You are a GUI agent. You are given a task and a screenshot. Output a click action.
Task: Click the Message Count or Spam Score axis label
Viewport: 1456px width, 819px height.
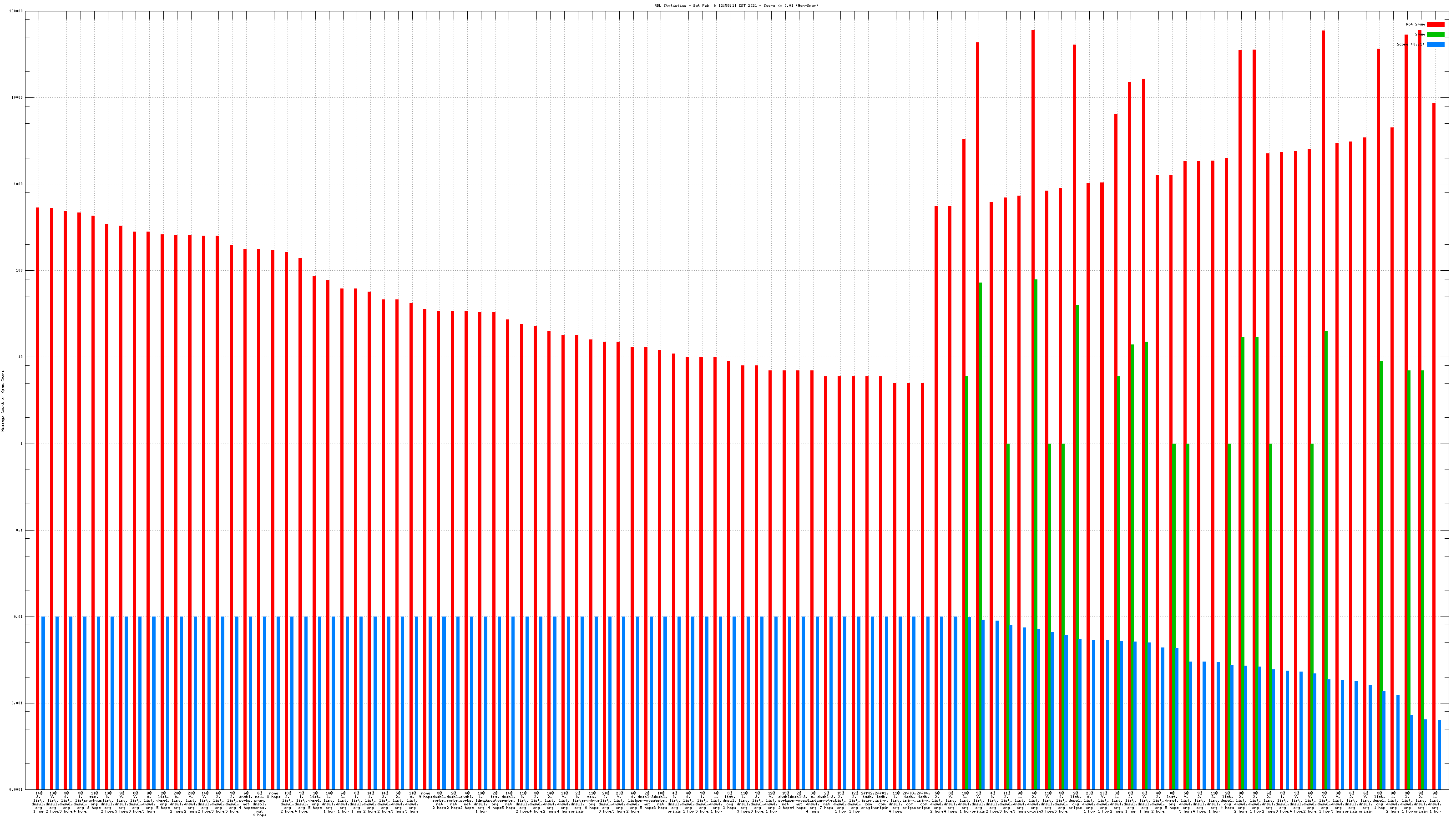coord(3,401)
